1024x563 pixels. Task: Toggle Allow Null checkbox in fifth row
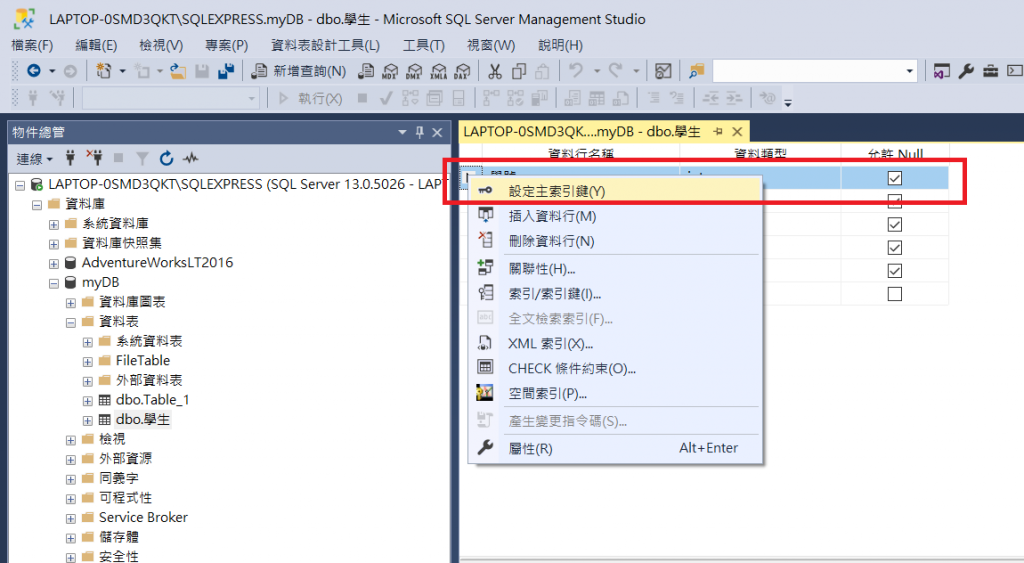[x=895, y=270]
